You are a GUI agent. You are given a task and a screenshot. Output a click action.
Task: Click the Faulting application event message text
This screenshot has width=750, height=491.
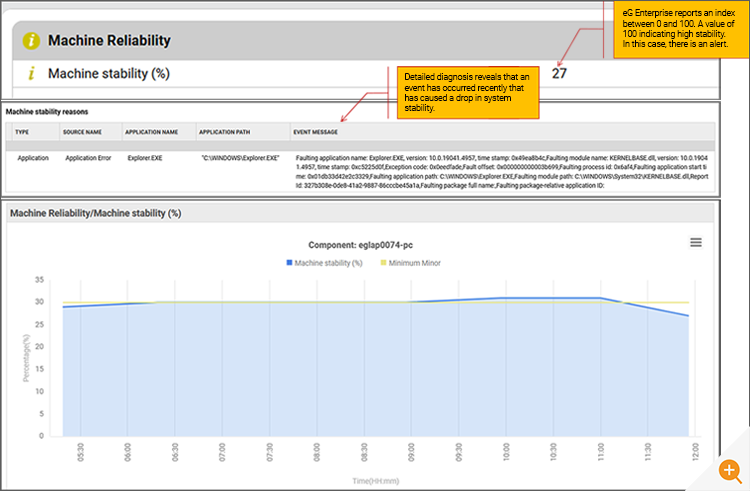coord(502,172)
